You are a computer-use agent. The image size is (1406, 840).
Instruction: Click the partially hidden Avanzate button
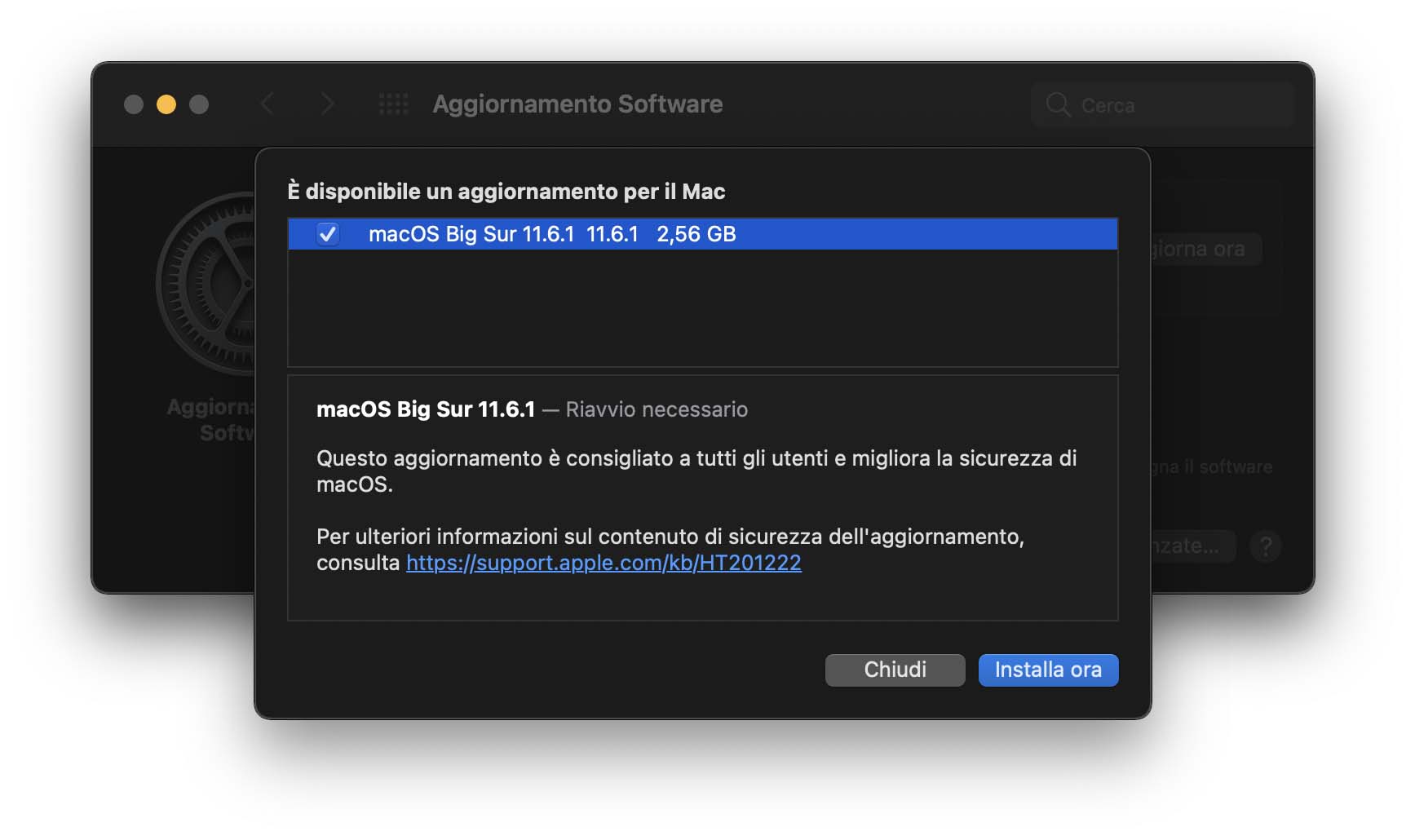[1193, 546]
